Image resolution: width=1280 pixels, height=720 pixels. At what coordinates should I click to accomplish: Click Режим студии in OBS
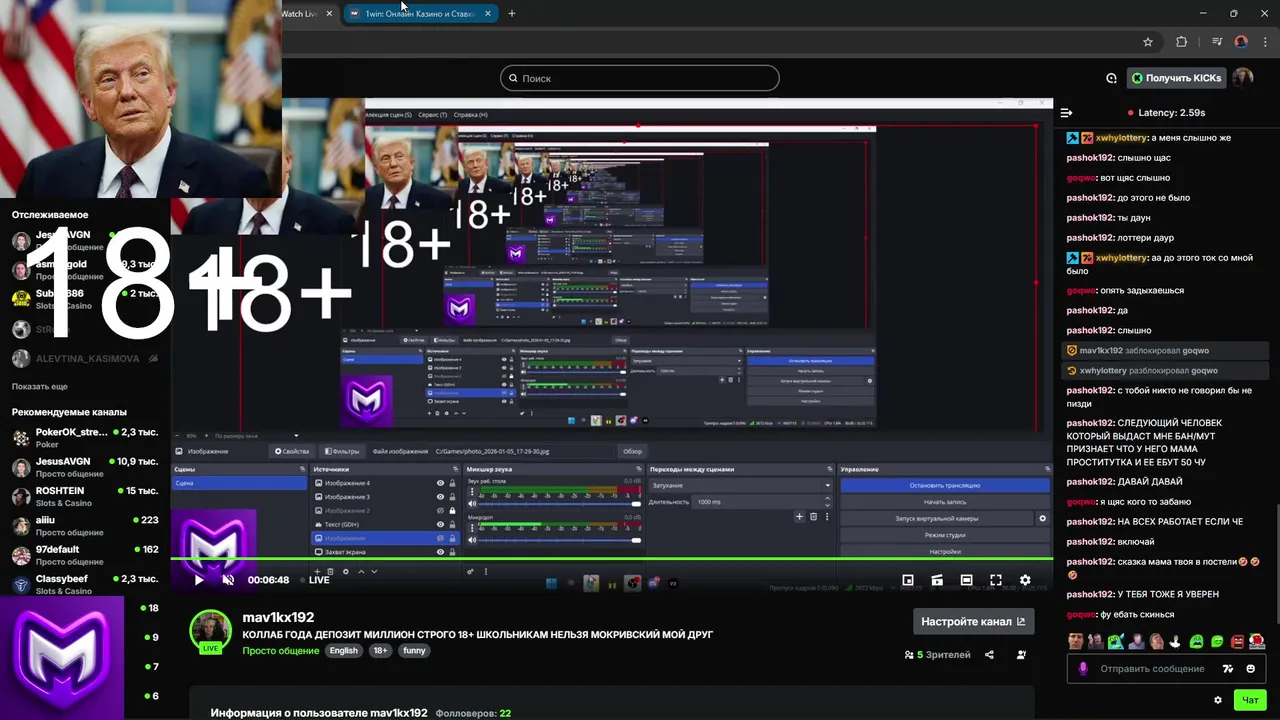click(945, 535)
